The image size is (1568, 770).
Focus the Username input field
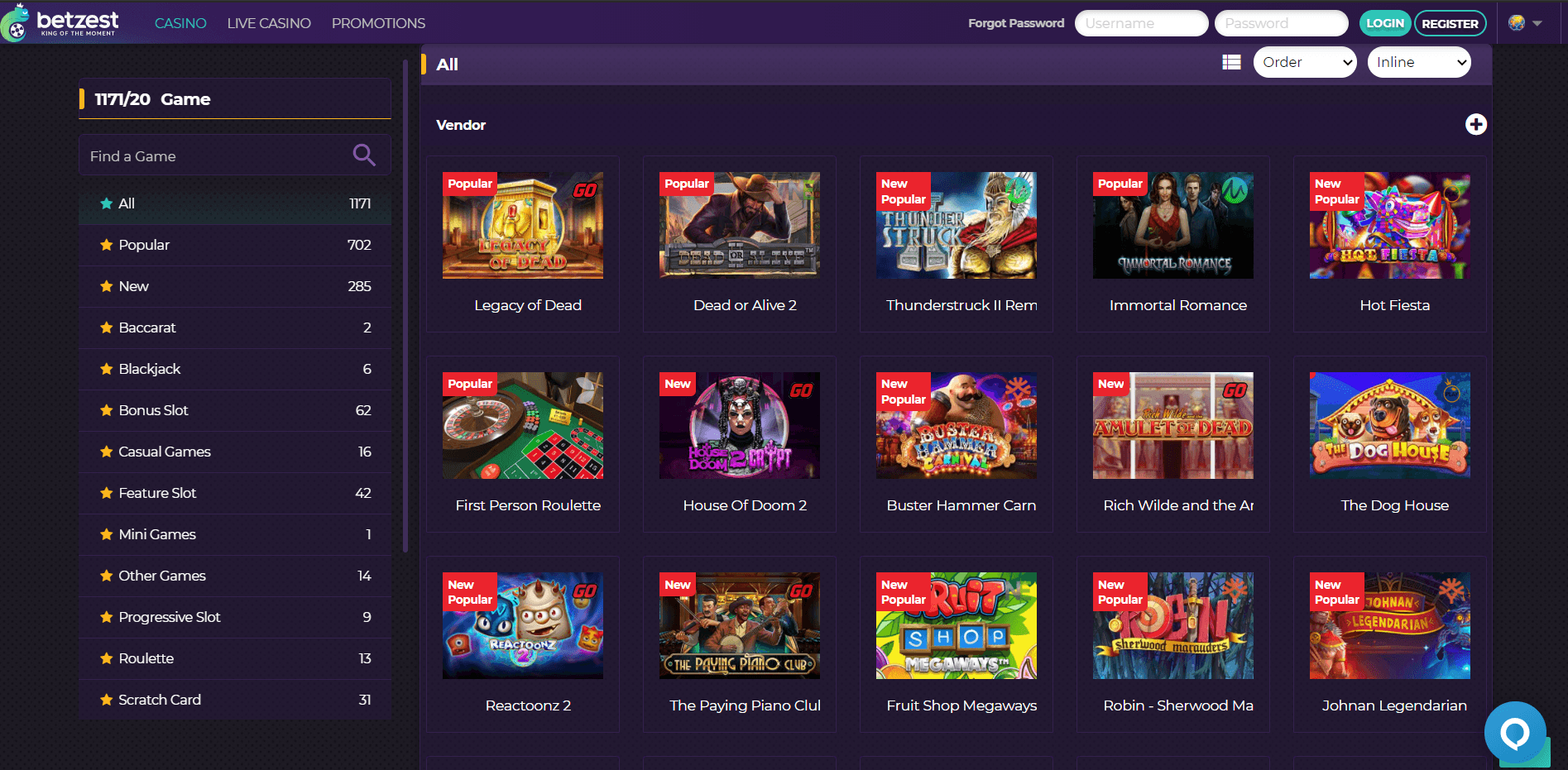1140,23
